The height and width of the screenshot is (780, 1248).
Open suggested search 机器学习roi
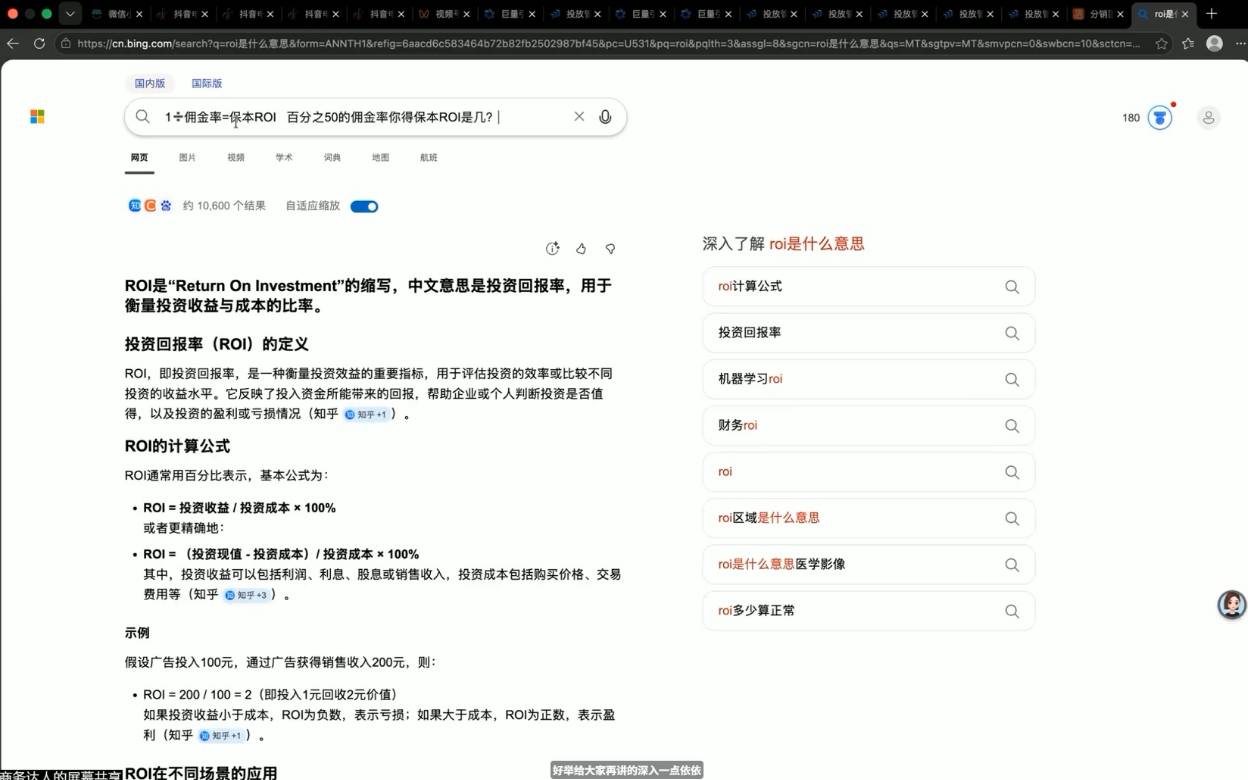point(868,379)
